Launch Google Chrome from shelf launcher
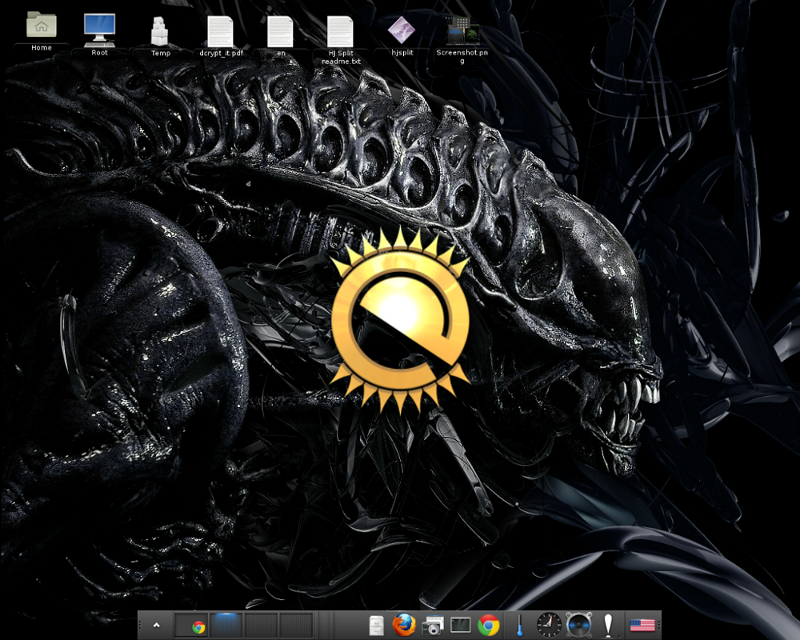Image resolution: width=800 pixels, height=640 pixels. (x=488, y=625)
